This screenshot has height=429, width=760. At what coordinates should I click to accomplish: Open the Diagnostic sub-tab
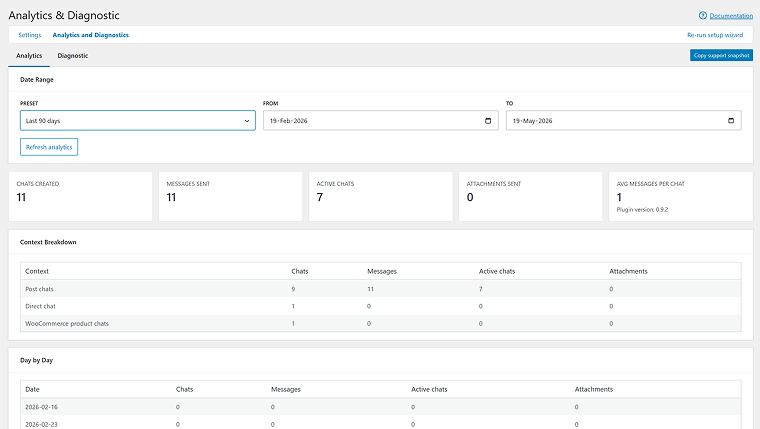point(73,56)
